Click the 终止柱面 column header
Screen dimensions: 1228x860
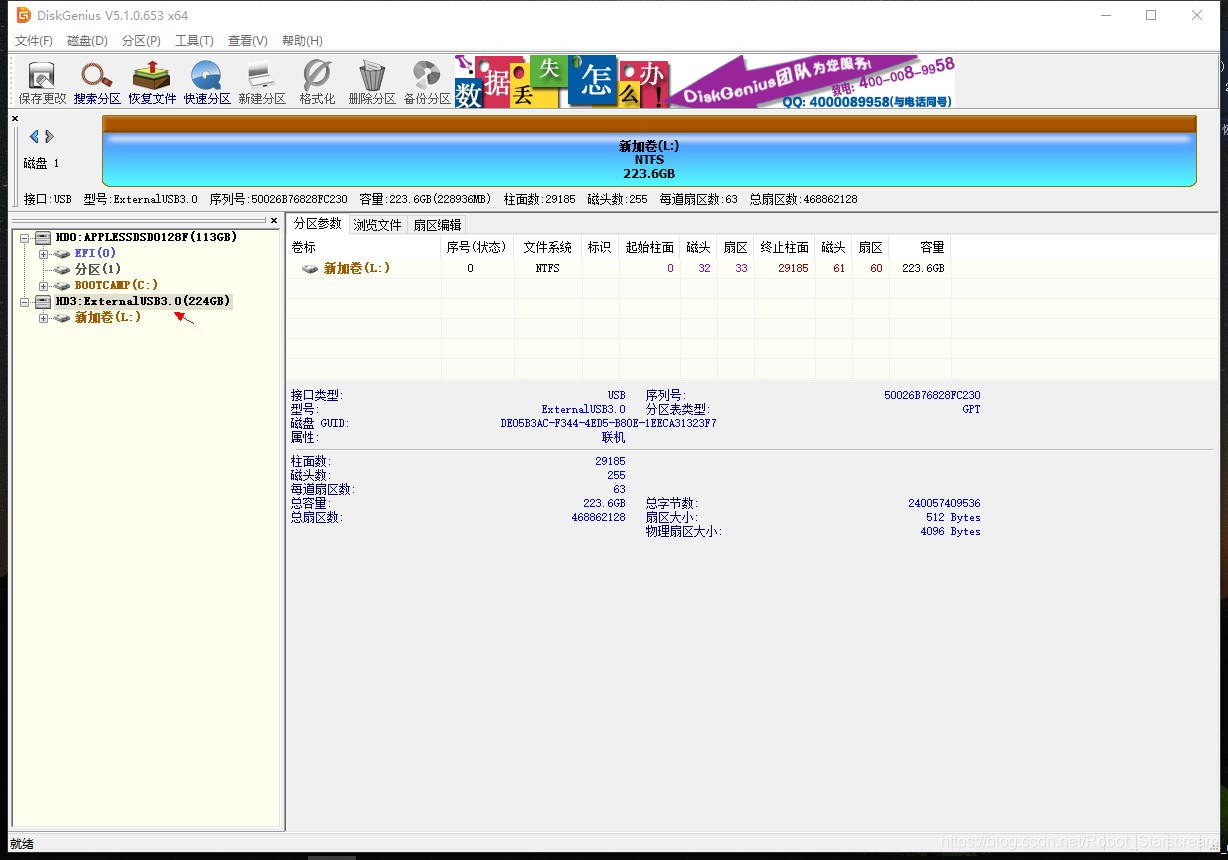click(785, 247)
